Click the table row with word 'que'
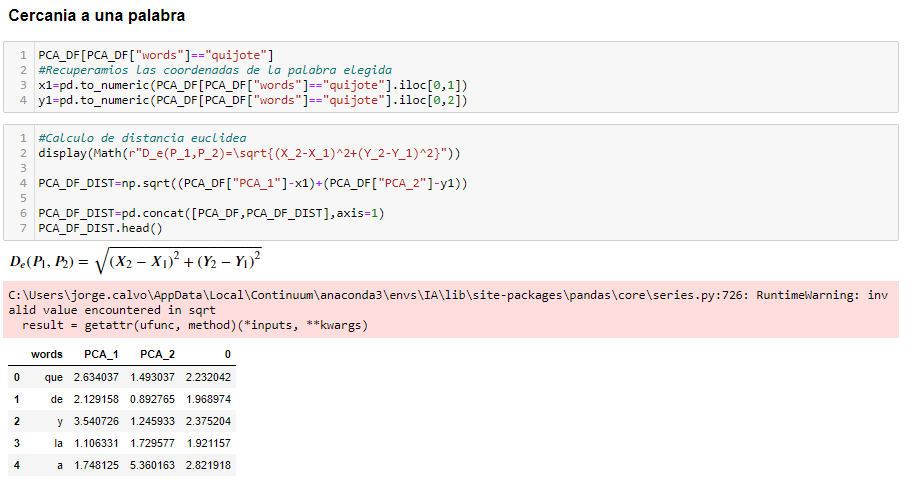Image resolution: width=916 pixels, height=487 pixels. click(122, 377)
